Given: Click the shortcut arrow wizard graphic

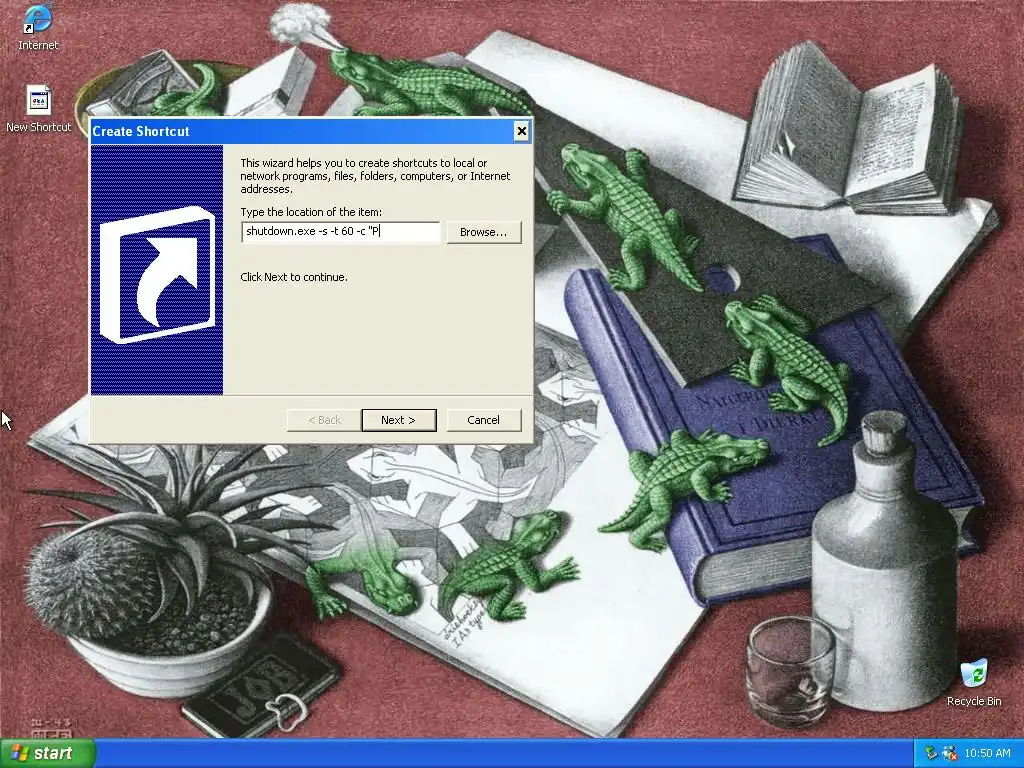Looking at the screenshot, I should pos(157,270).
